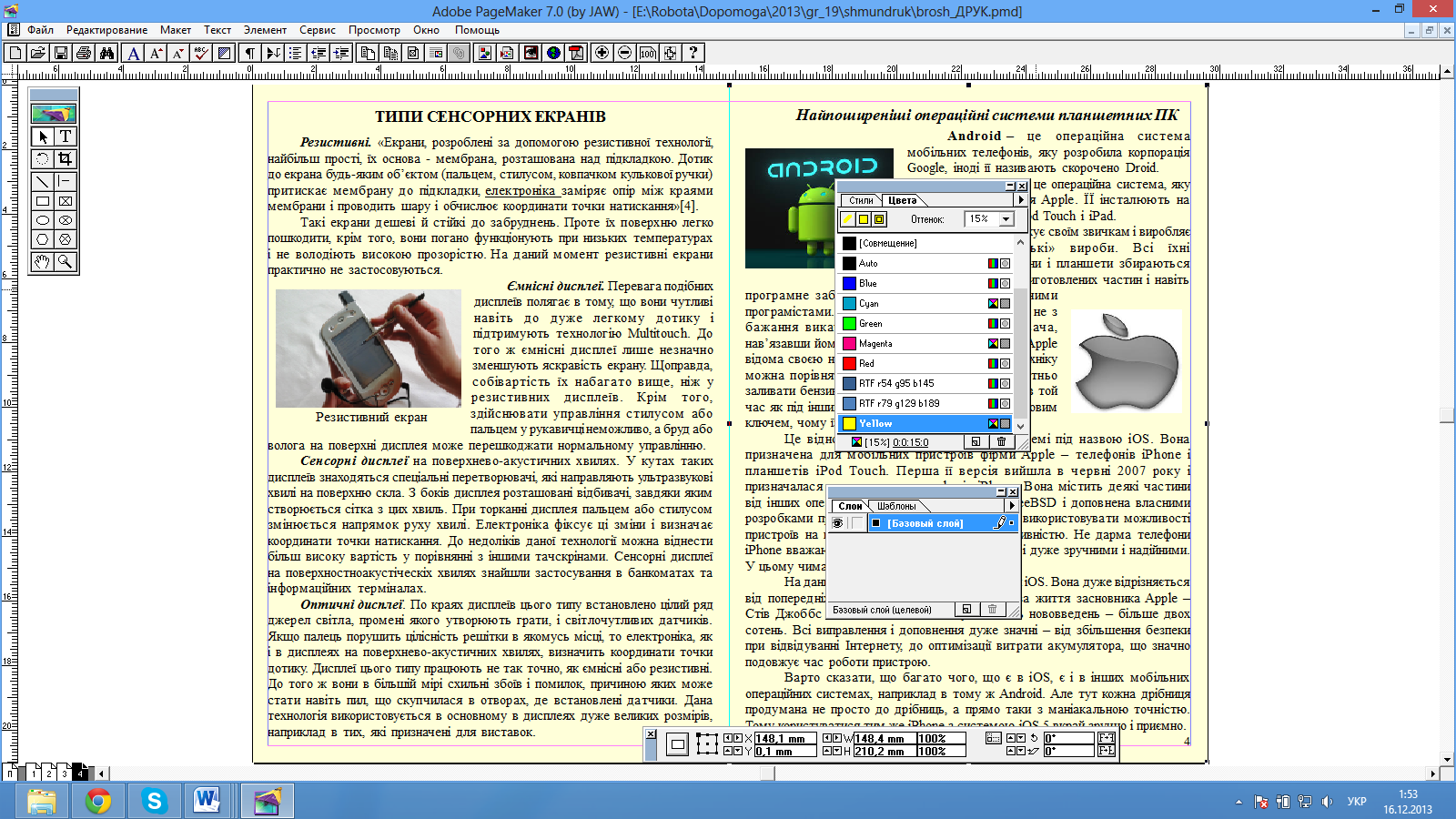
Task: Switch to the Шаблоны tab
Action: [x=897, y=506]
